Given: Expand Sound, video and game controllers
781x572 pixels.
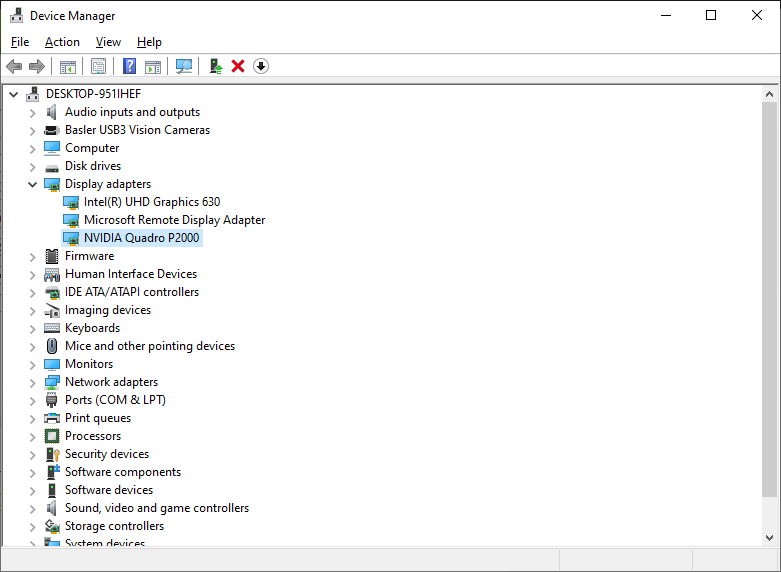Looking at the screenshot, I should tap(33, 508).
